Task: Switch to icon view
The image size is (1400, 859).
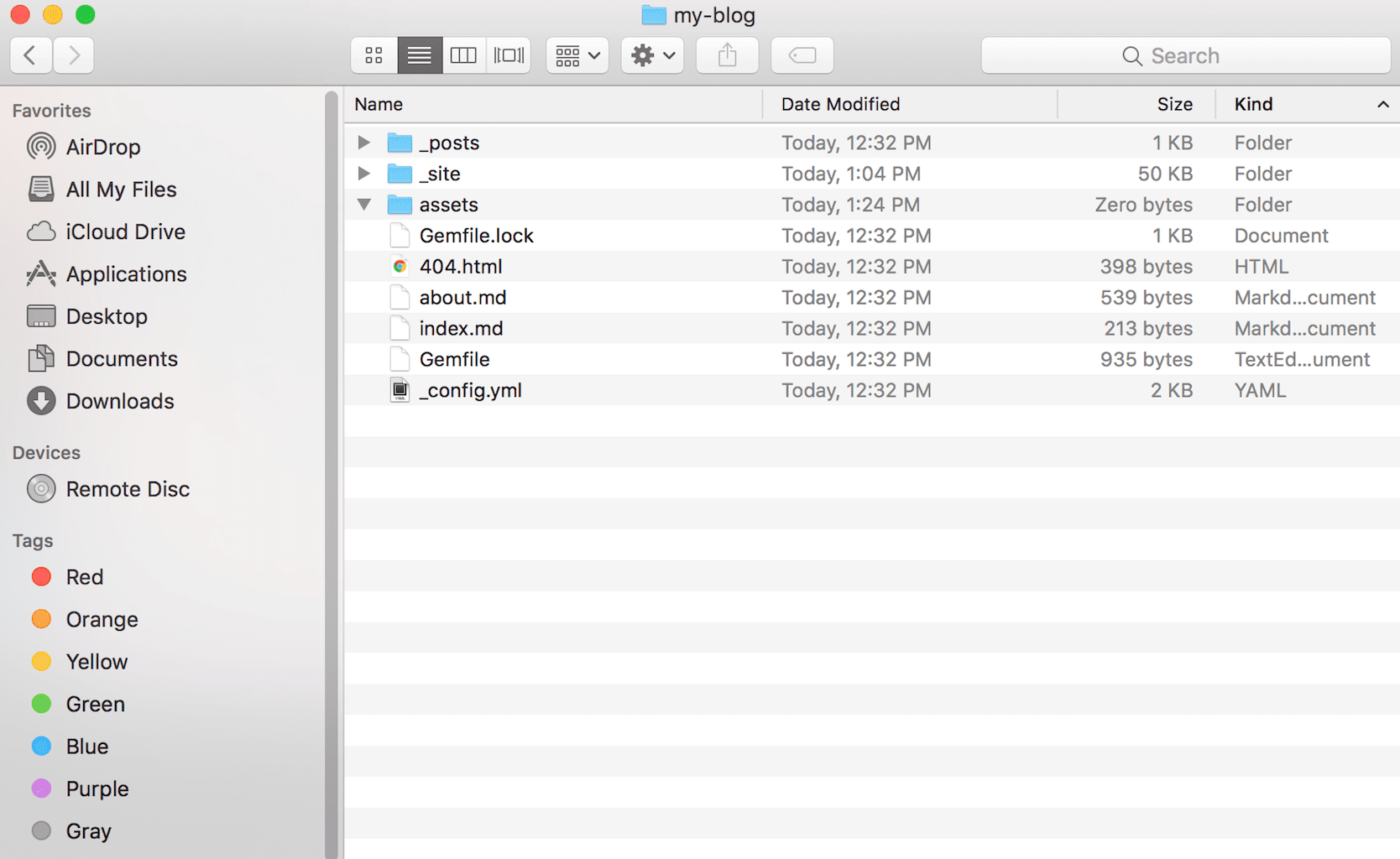Action: (374, 55)
